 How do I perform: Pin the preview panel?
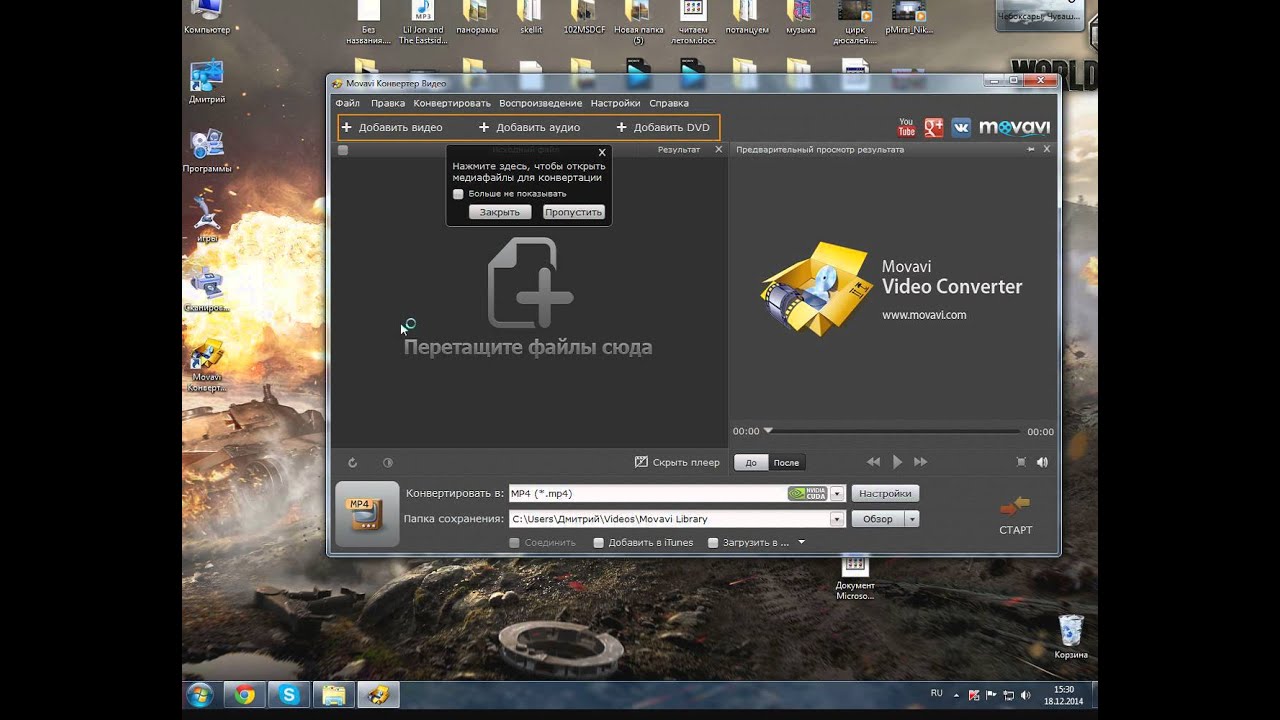click(x=1031, y=149)
